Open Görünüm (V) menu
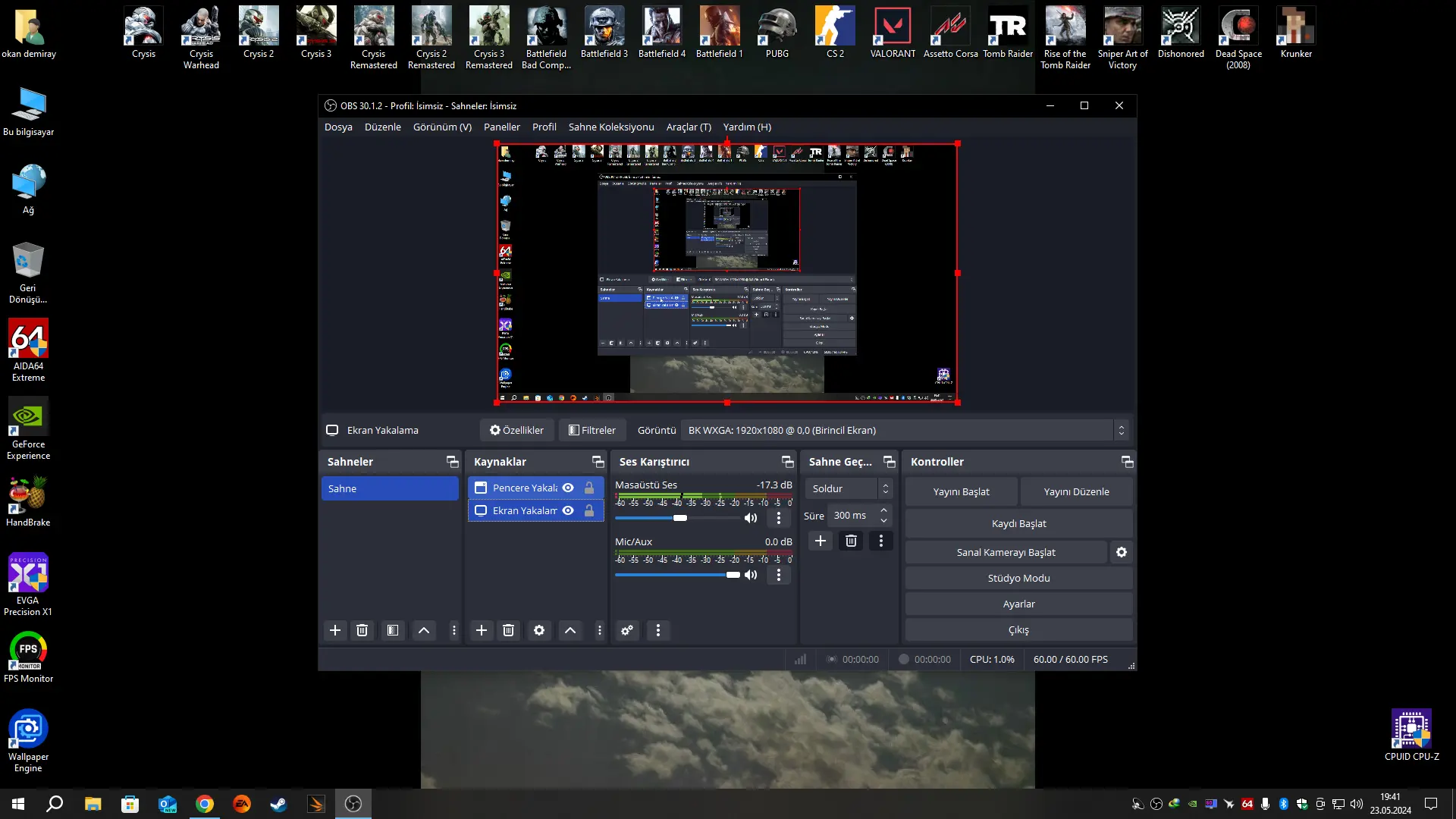This screenshot has height=819, width=1456. point(442,127)
